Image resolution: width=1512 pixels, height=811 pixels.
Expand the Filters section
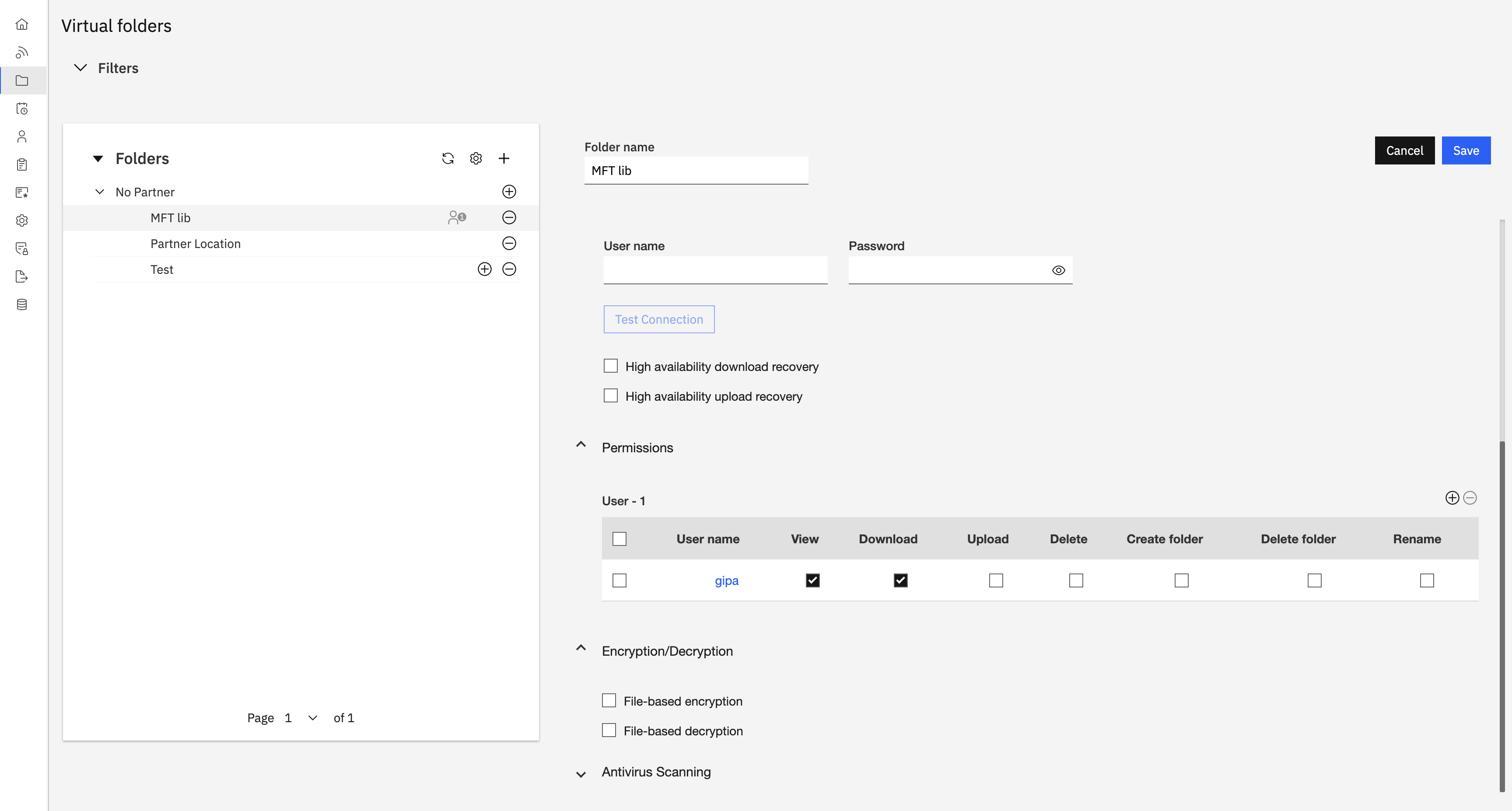point(80,68)
